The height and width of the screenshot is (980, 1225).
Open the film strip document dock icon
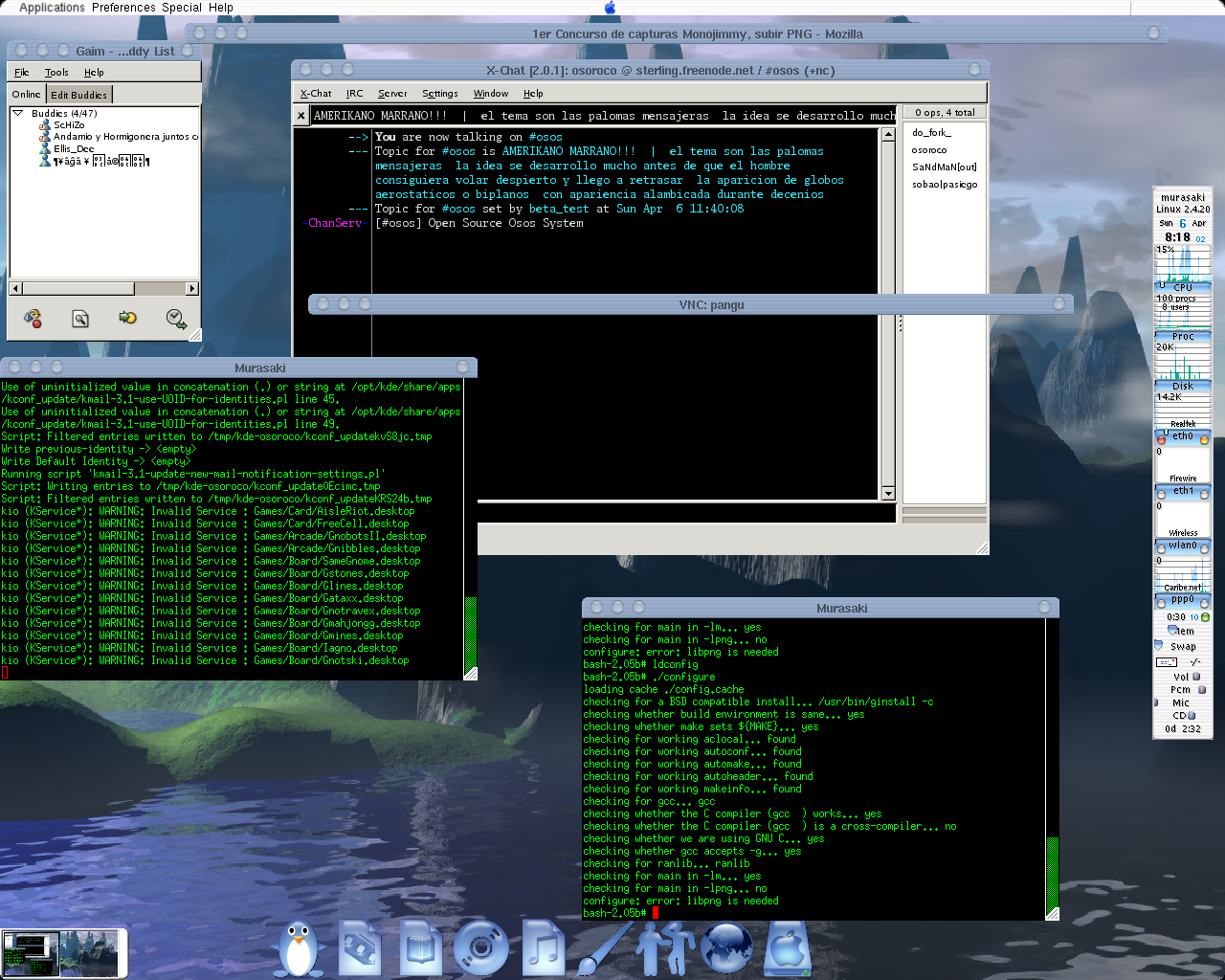click(359, 948)
